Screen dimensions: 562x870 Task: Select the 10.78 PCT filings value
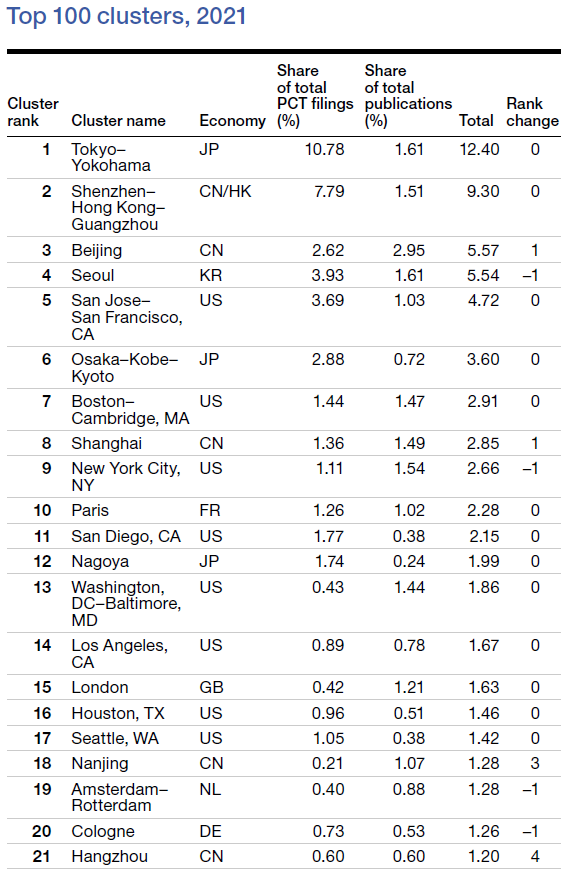pyautogui.click(x=325, y=149)
